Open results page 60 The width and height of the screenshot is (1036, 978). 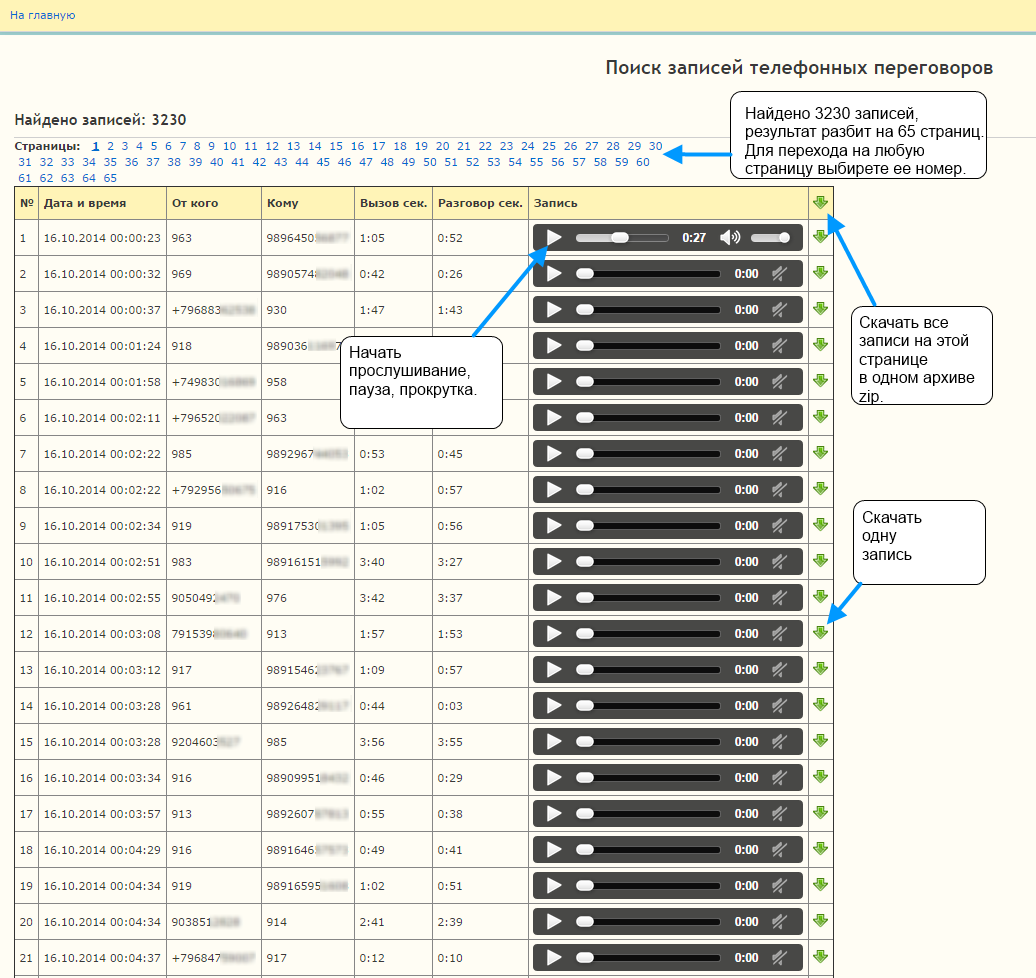coord(643,162)
